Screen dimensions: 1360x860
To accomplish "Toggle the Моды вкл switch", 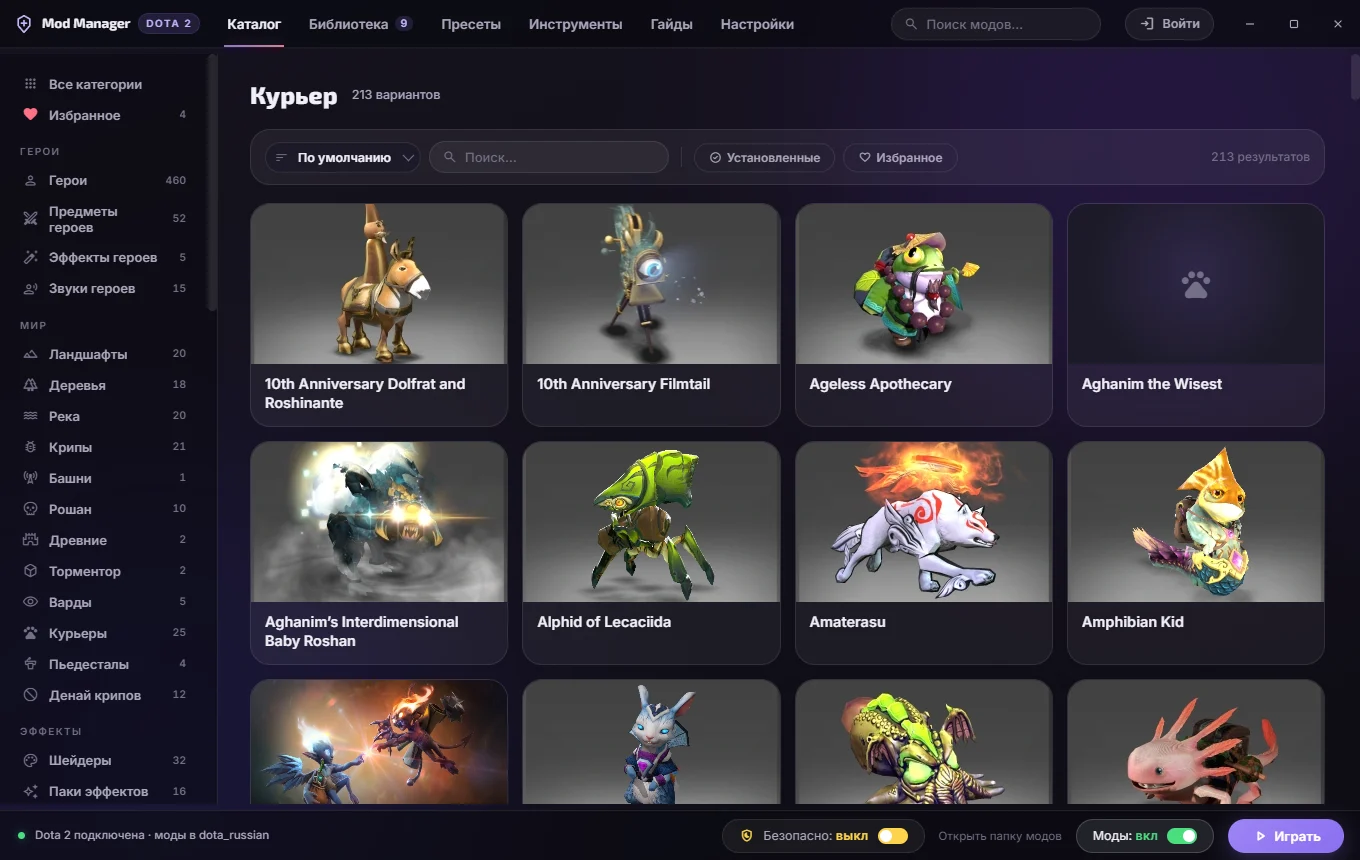I will pos(1182,836).
